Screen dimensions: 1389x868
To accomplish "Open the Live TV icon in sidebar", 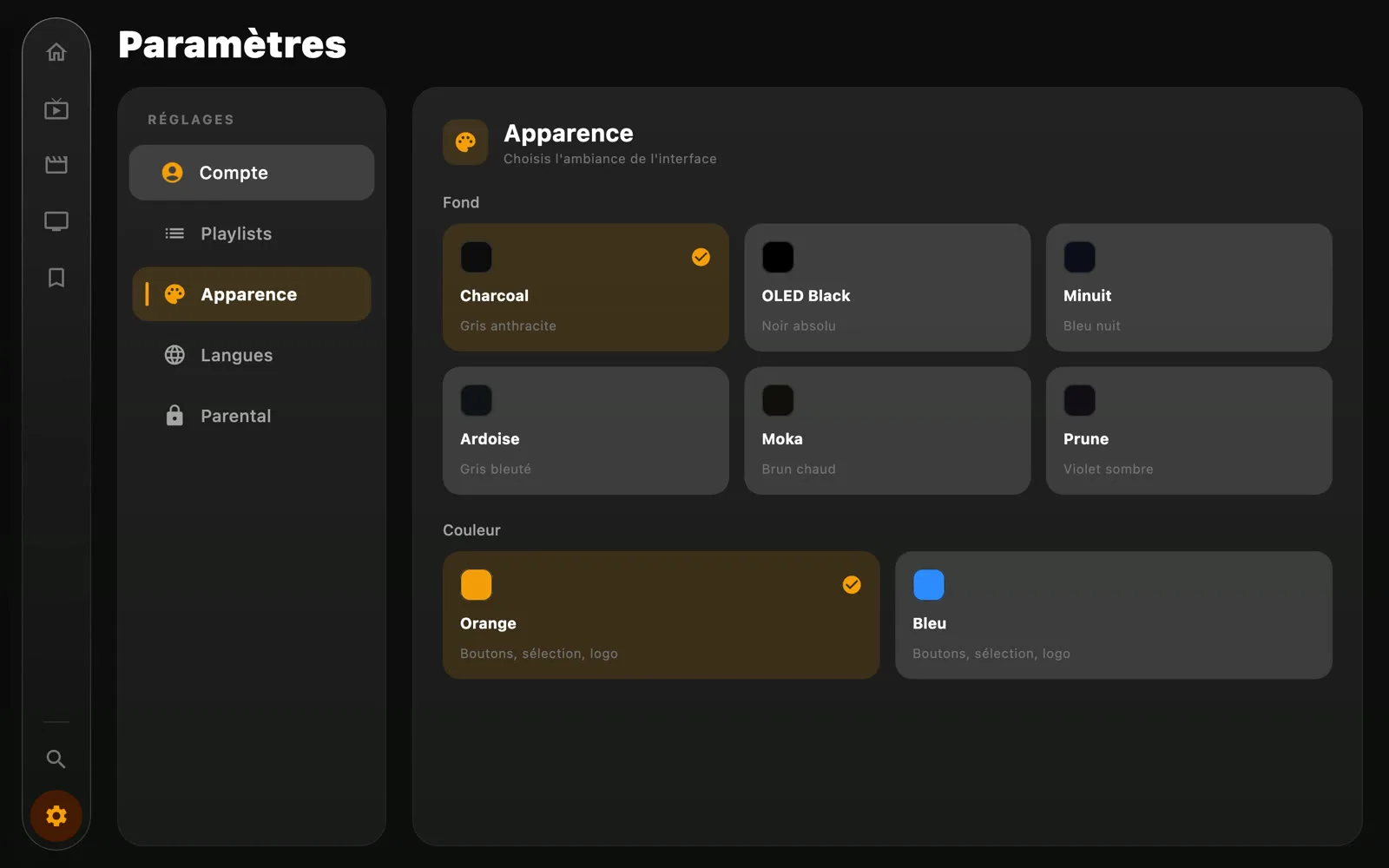I will point(56,108).
